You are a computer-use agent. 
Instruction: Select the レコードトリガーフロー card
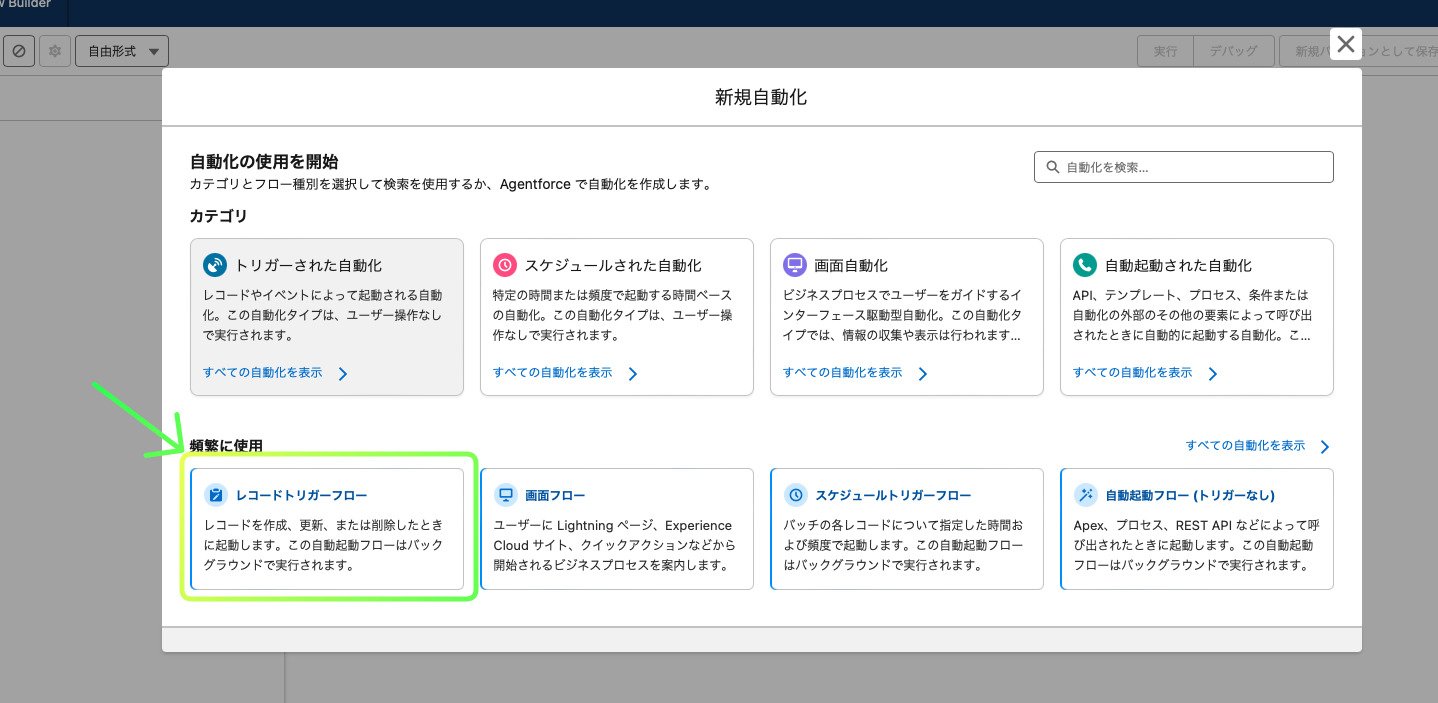[327, 529]
